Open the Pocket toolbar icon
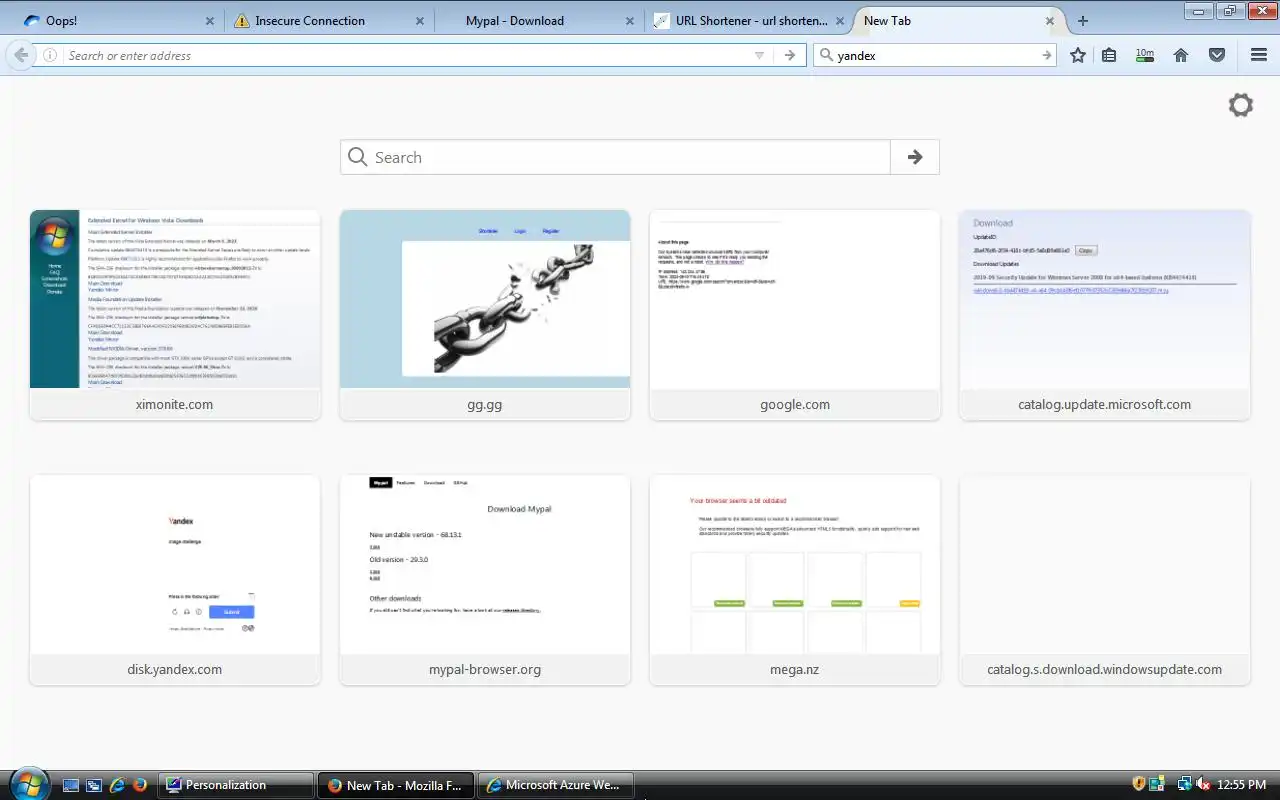Screen dimensions: 1280x800 point(1217,56)
